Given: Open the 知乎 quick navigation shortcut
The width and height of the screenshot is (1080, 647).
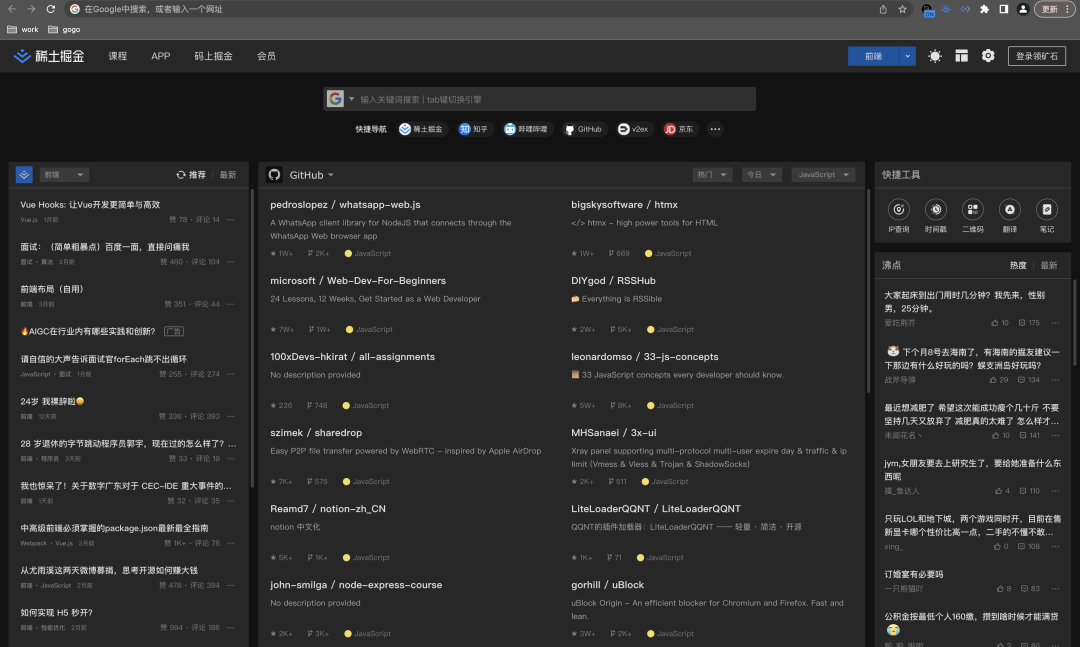Looking at the screenshot, I should tap(473, 129).
